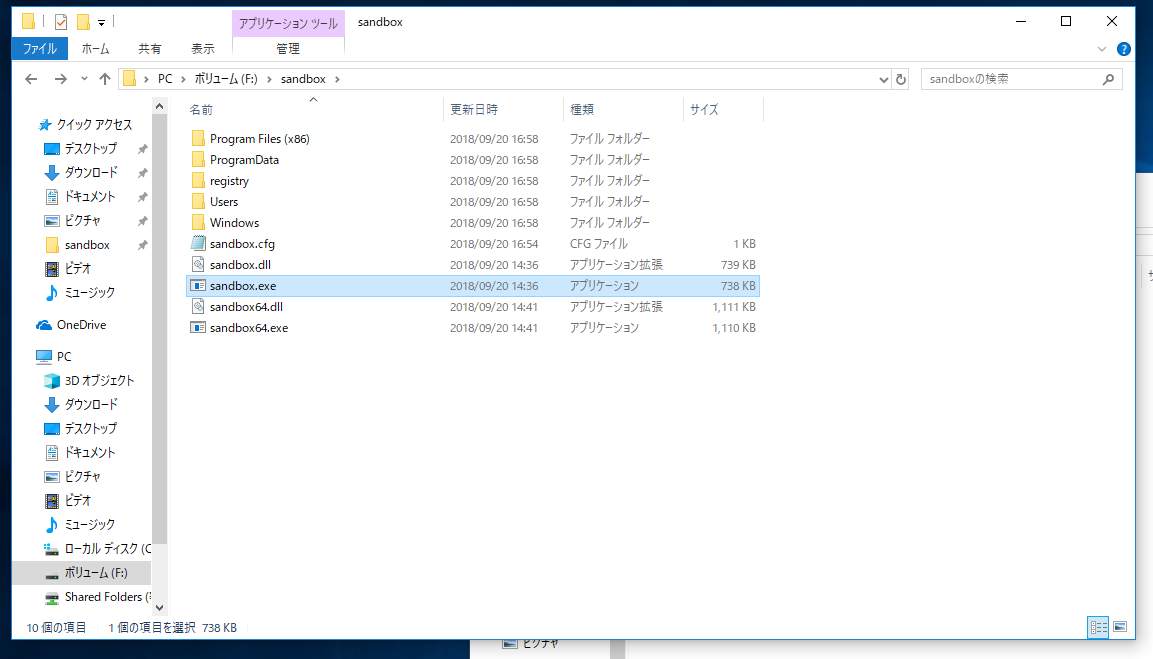Open pinned ダウンロード under quick access
This screenshot has width=1153, height=659.
coord(91,173)
